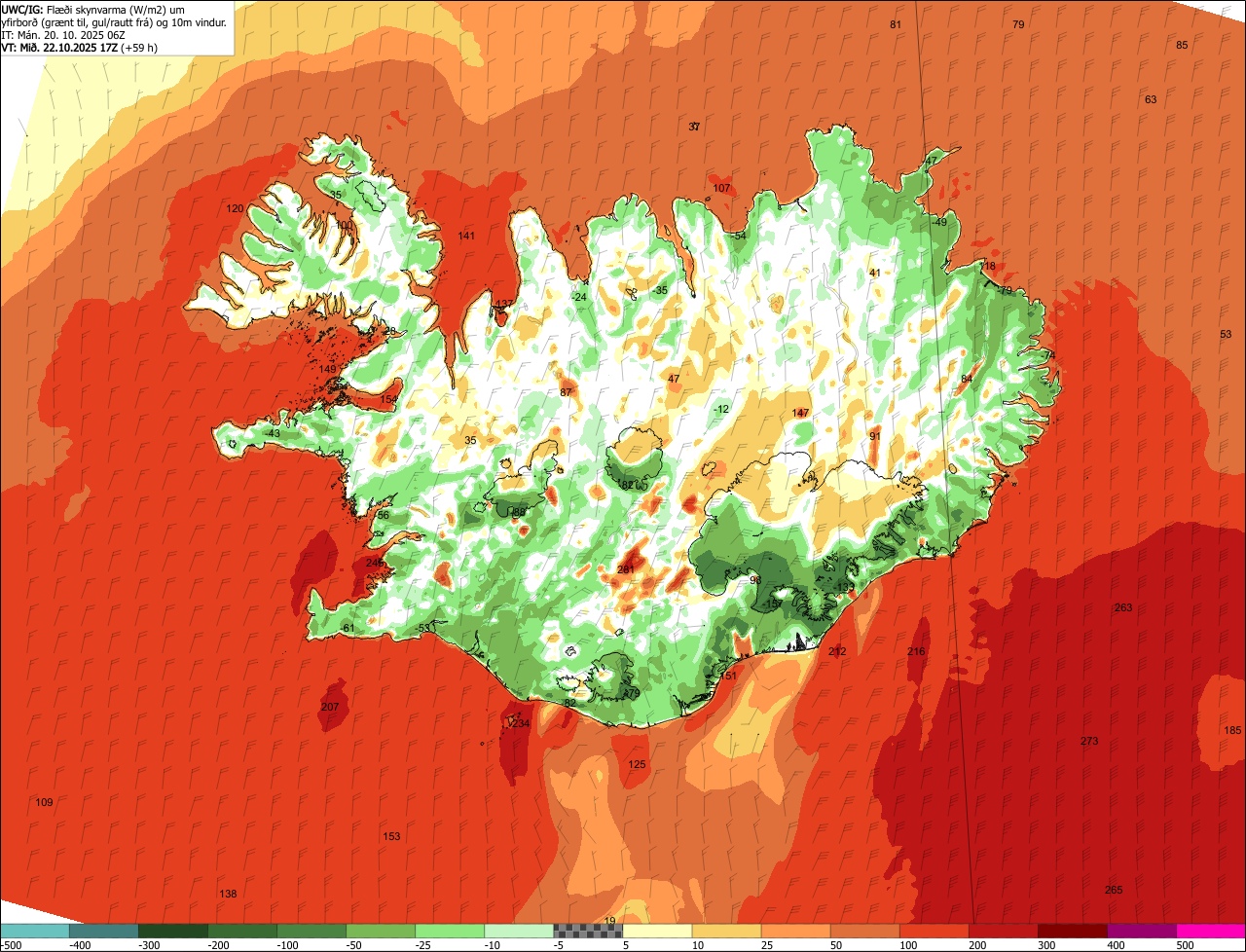The height and width of the screenshot is (952, 1246).
Task: Select the flux value 154
Action: [388, 399]
